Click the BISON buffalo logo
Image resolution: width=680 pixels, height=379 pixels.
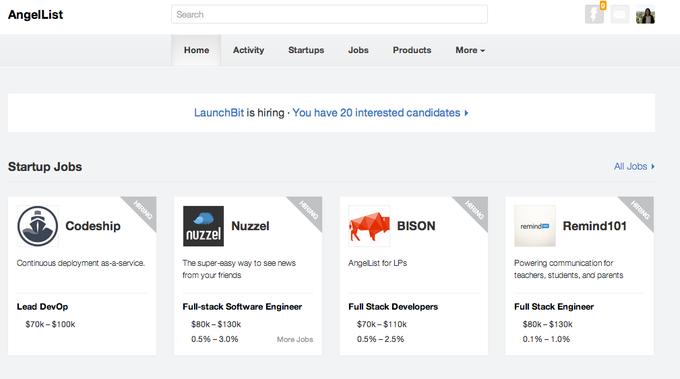pos(369,226)
